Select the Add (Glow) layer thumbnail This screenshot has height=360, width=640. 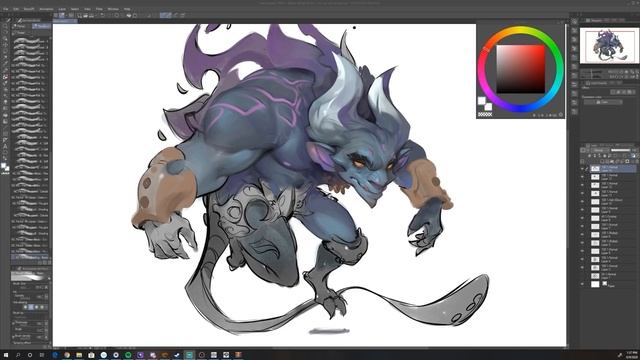pos(595,202)
